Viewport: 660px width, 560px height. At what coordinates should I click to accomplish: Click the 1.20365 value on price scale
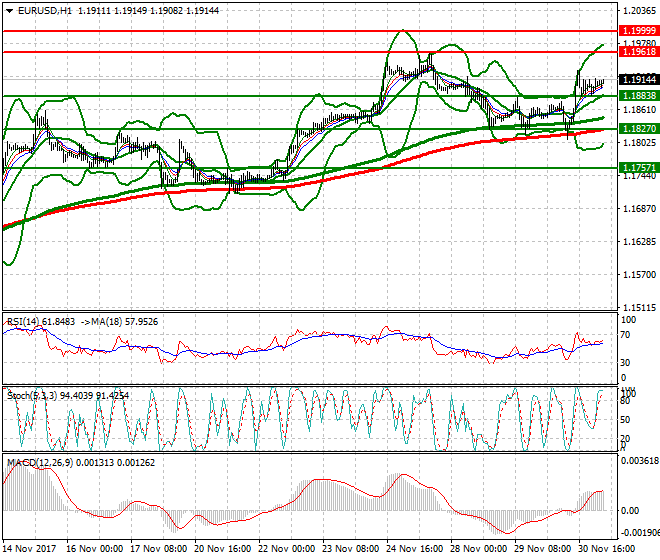(637, 12)
